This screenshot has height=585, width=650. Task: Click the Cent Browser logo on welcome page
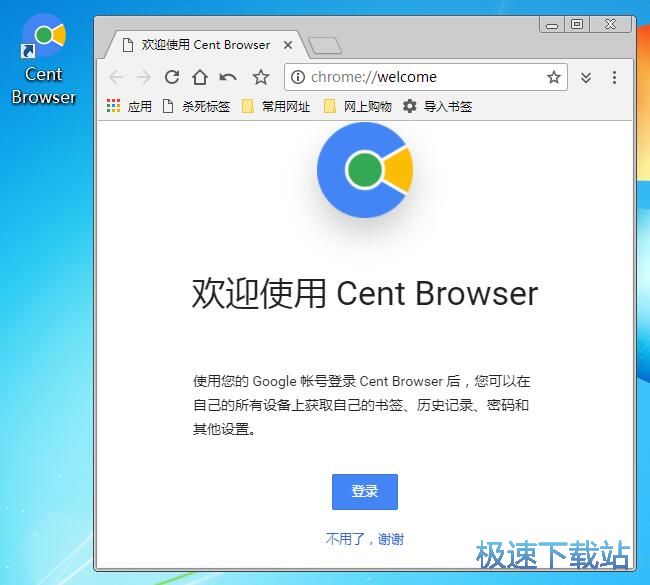pyautogui.click(x=365, y=170)
